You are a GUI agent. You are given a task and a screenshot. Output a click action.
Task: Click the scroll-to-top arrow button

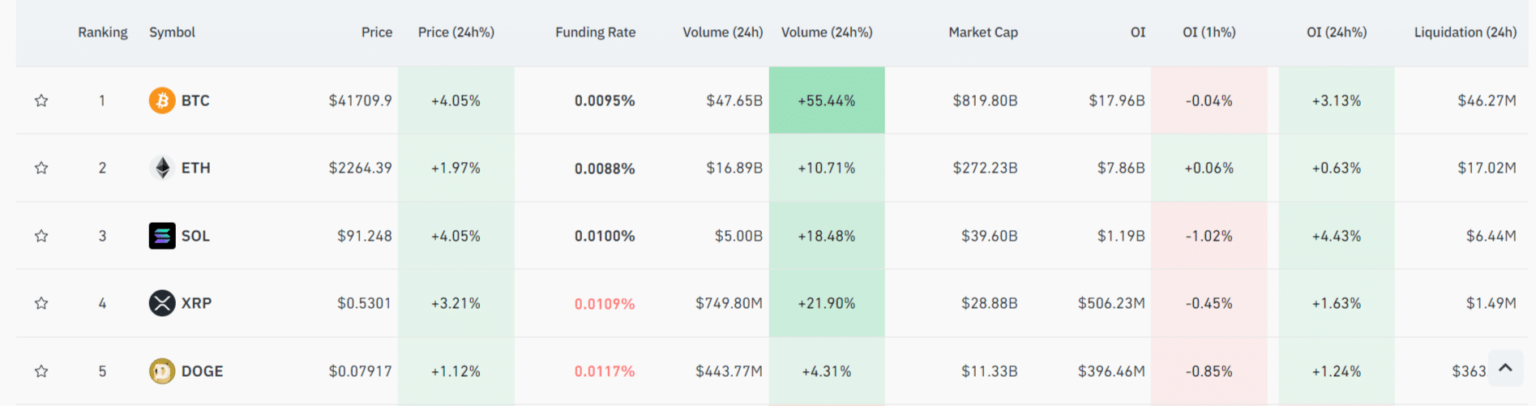[1504, 368]
